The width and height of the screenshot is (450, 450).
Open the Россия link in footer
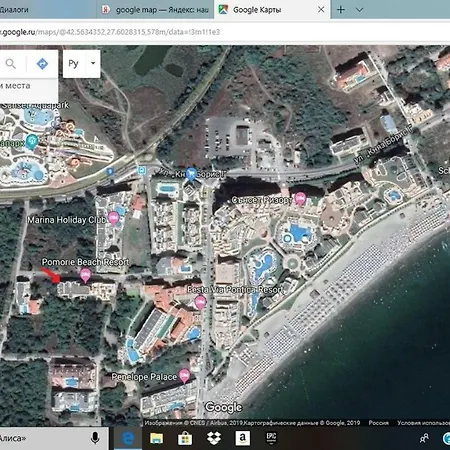(378, 423)
